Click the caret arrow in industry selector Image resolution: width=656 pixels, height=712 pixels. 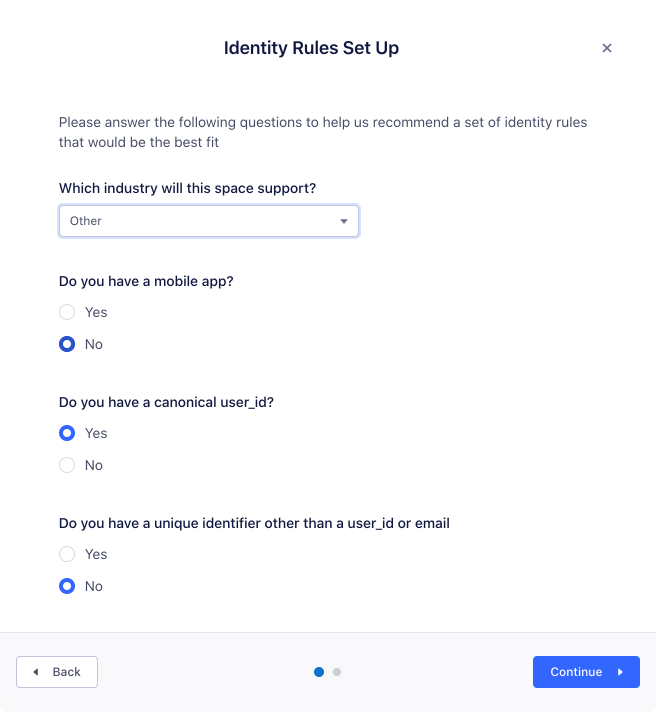point(344,221)
